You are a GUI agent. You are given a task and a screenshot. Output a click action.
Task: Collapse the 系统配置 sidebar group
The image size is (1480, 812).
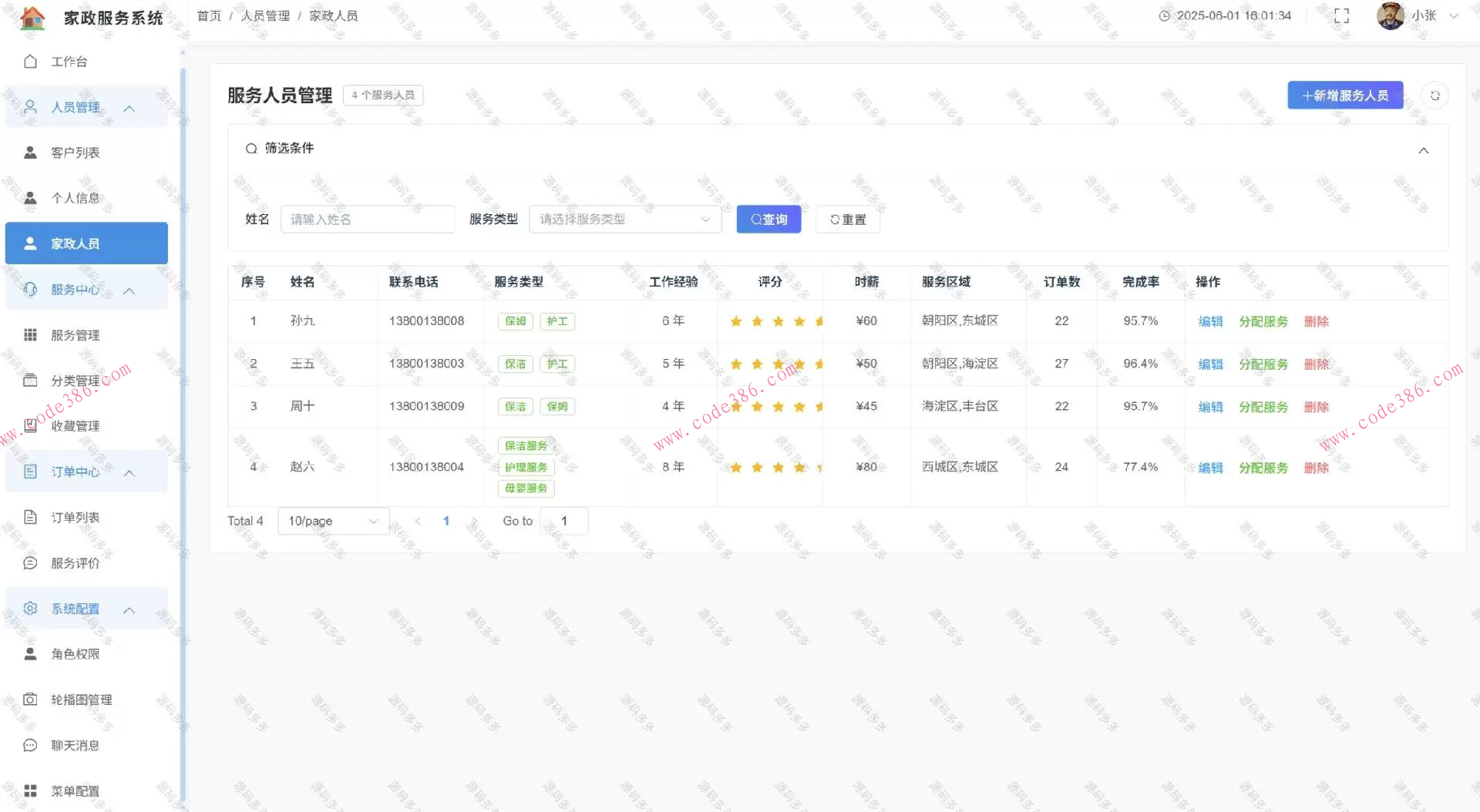point(129,609)
